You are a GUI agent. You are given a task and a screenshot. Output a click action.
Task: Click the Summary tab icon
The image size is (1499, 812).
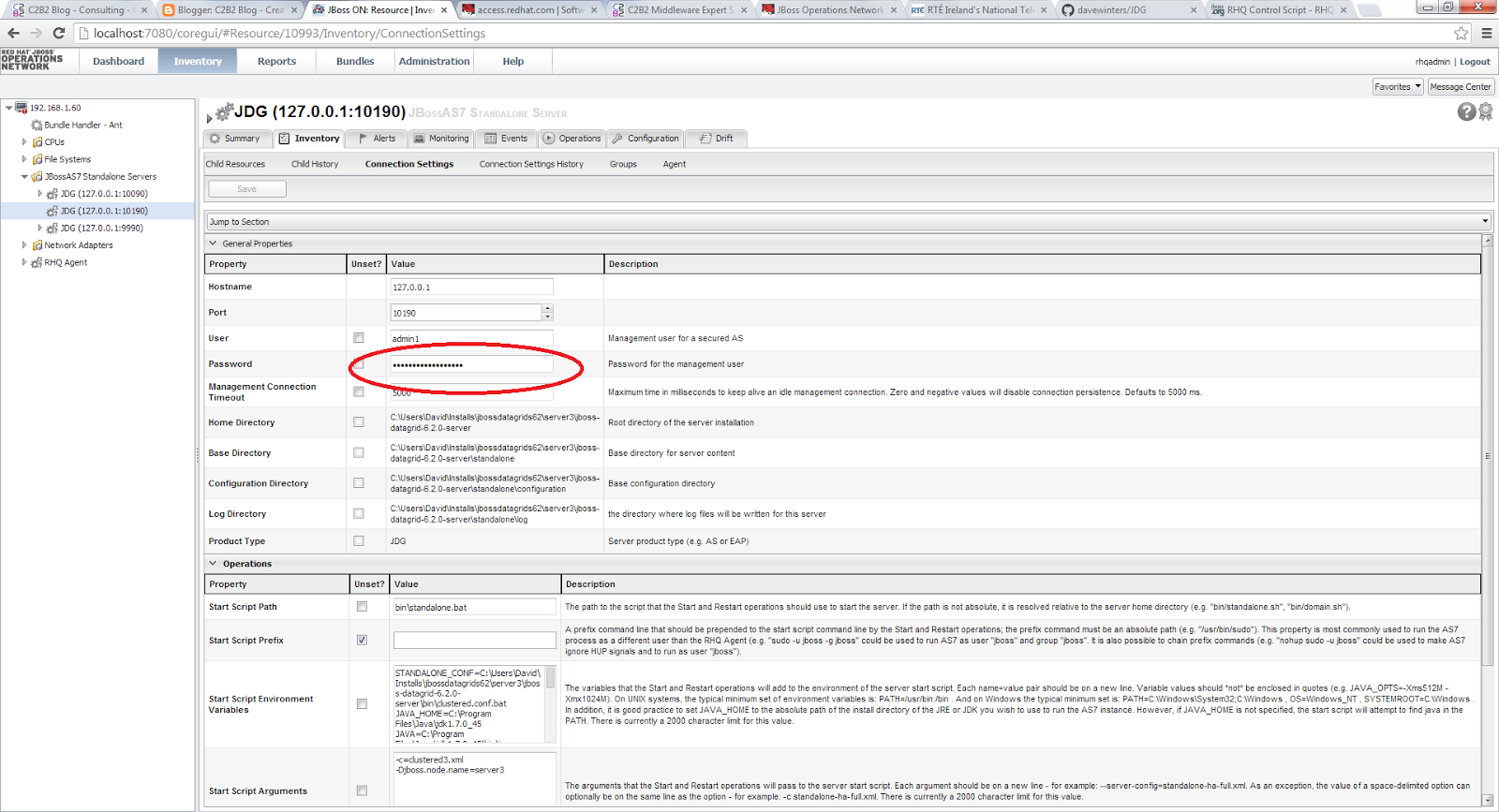coord(215,138)
